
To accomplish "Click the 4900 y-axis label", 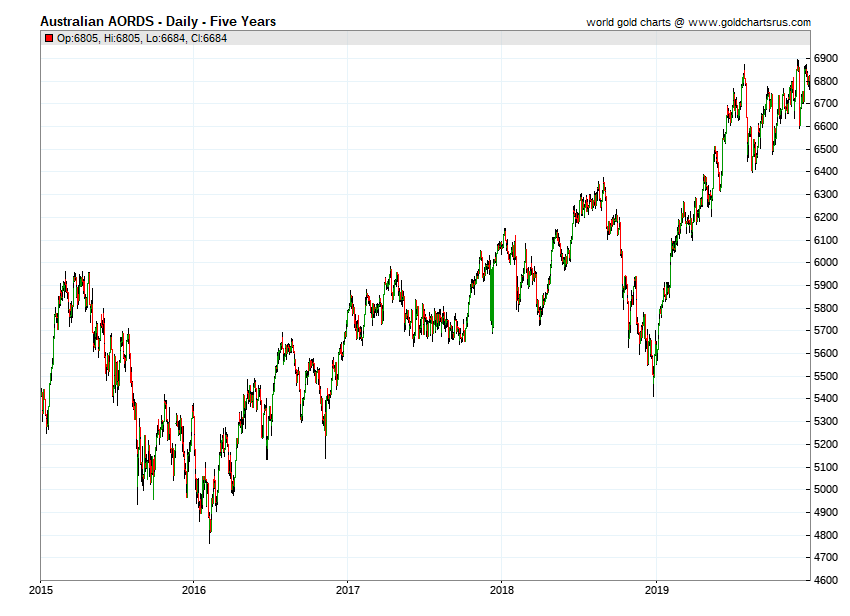I will 825,512.
